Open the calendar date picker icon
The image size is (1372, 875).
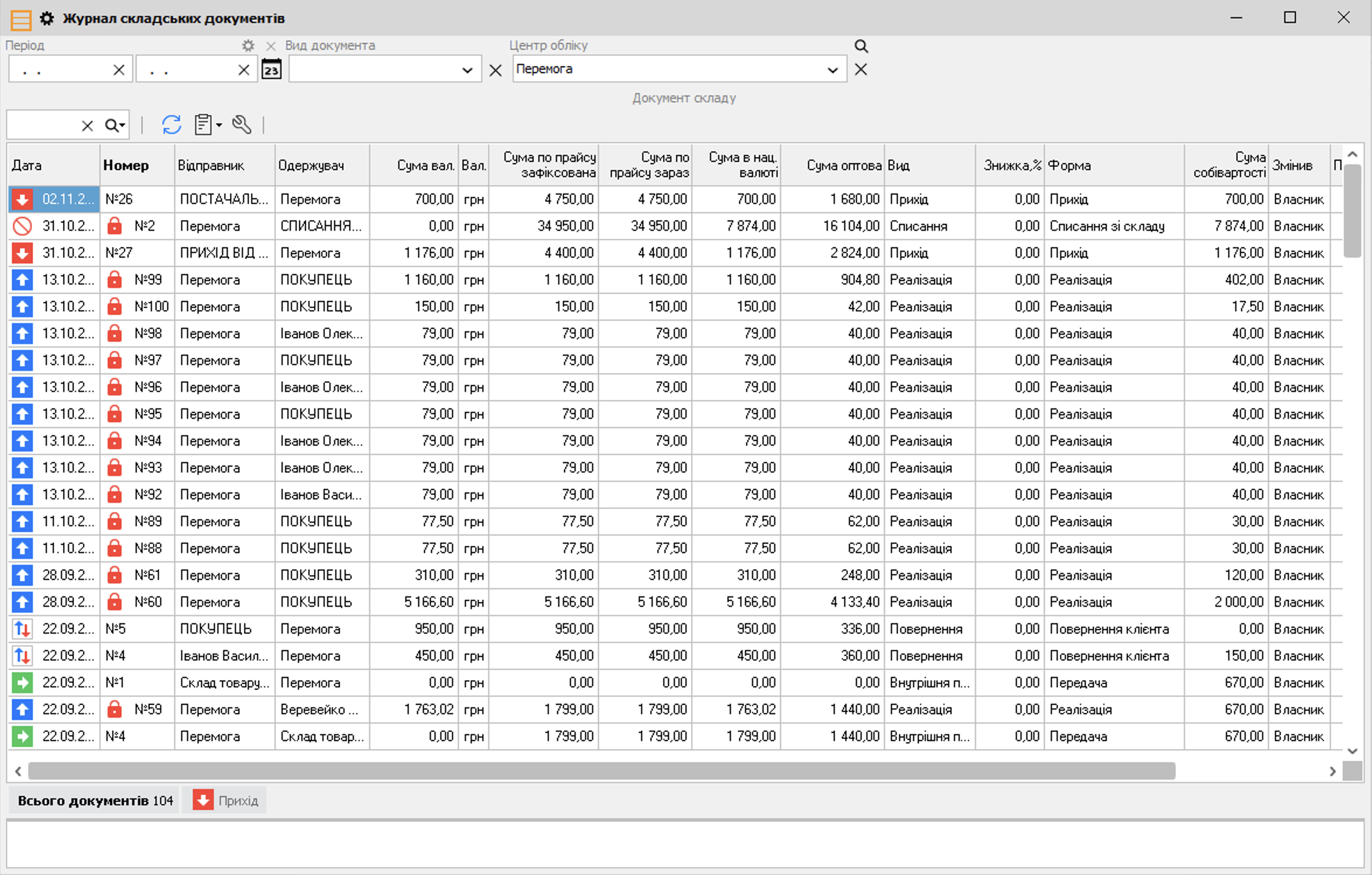click(271, 70)
